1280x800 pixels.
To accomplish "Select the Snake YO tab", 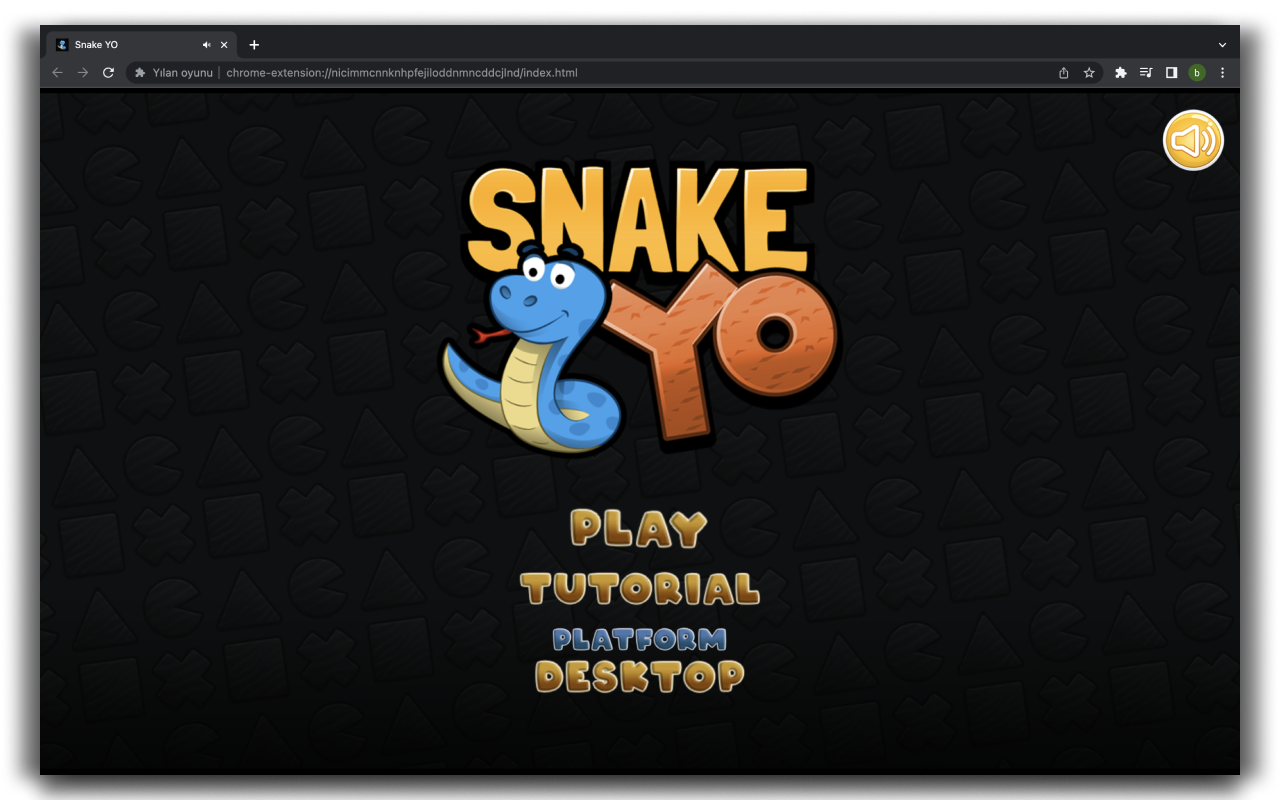I will [x=120, y=44].
